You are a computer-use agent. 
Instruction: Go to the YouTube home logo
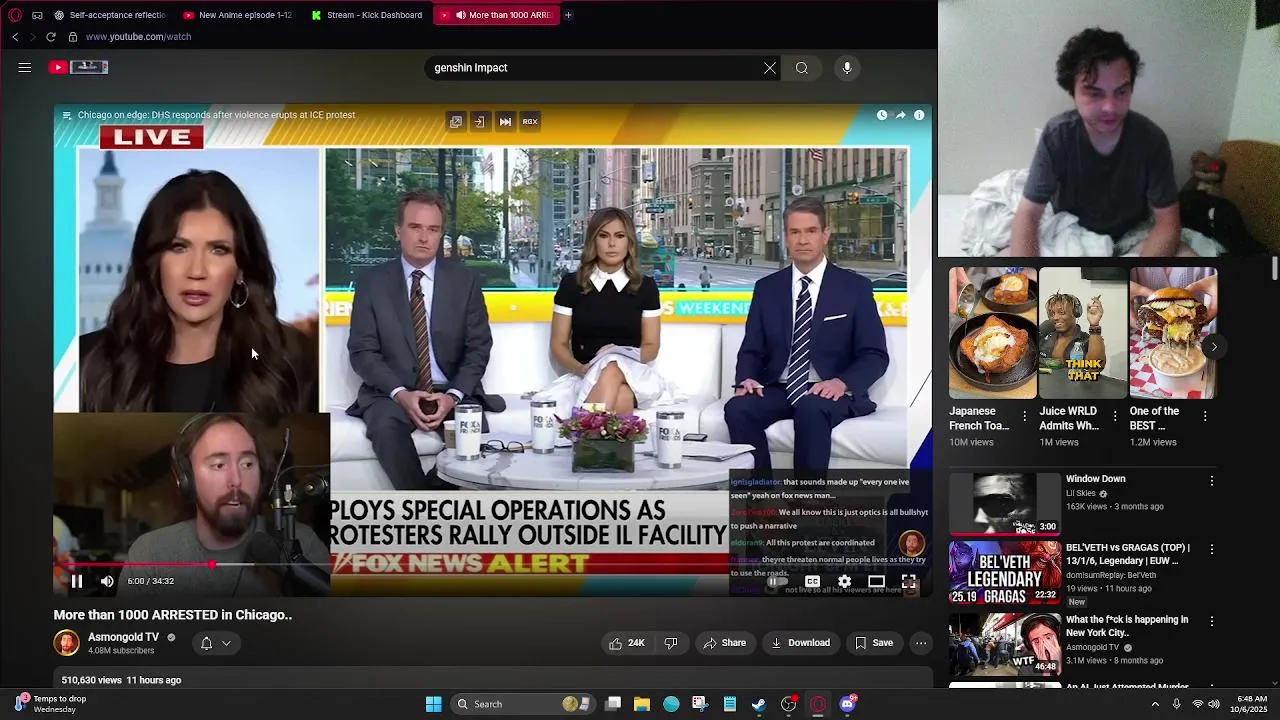(79, 67)
